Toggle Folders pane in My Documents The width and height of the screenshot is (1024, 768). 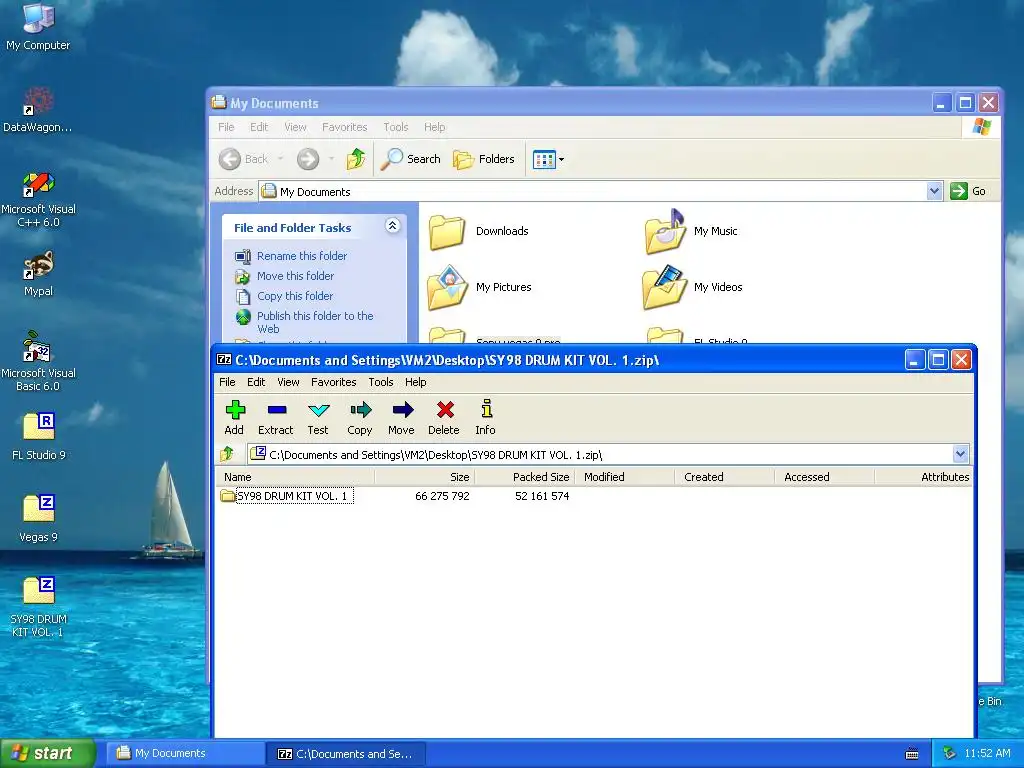[x=484, y=159]
